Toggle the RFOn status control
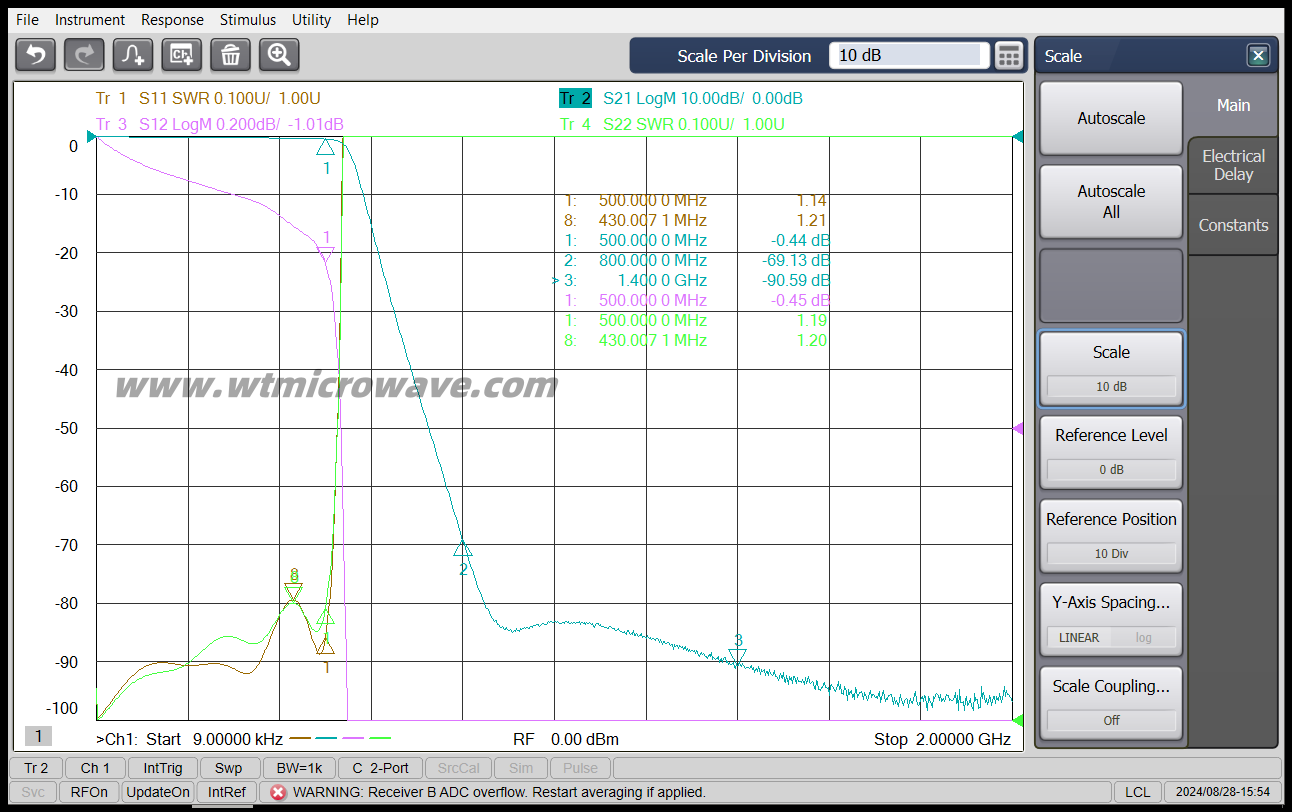This screenshot has width=1292, height=812. tap(88, 791)
